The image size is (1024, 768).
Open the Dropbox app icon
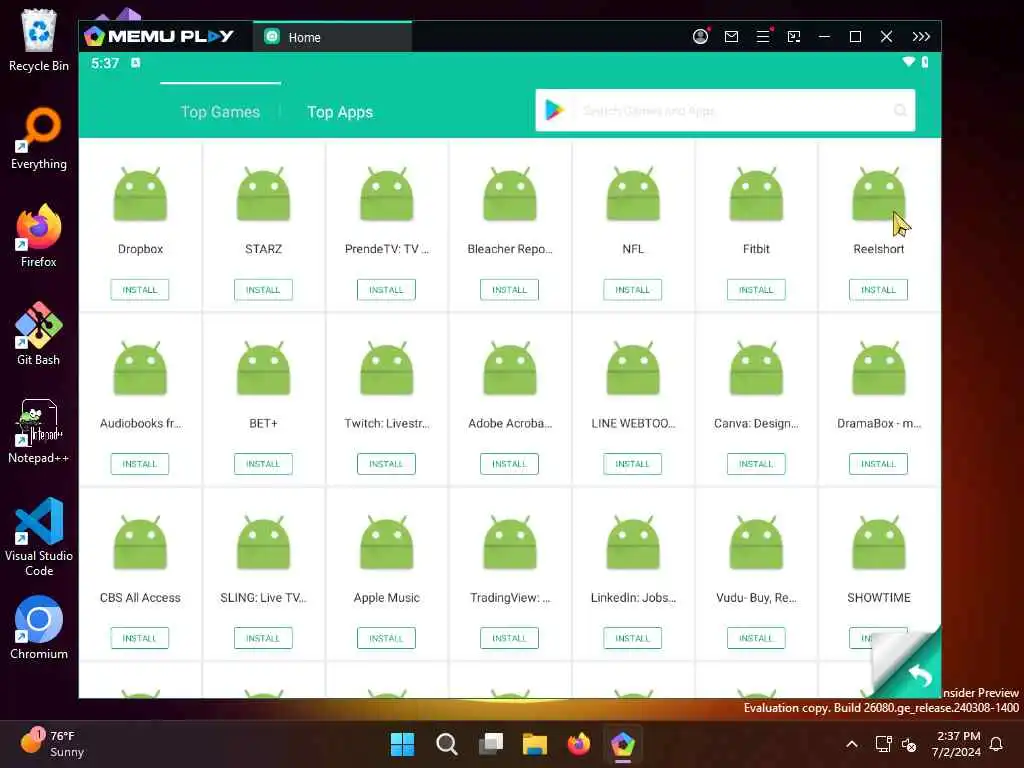[x=140, y=194]
